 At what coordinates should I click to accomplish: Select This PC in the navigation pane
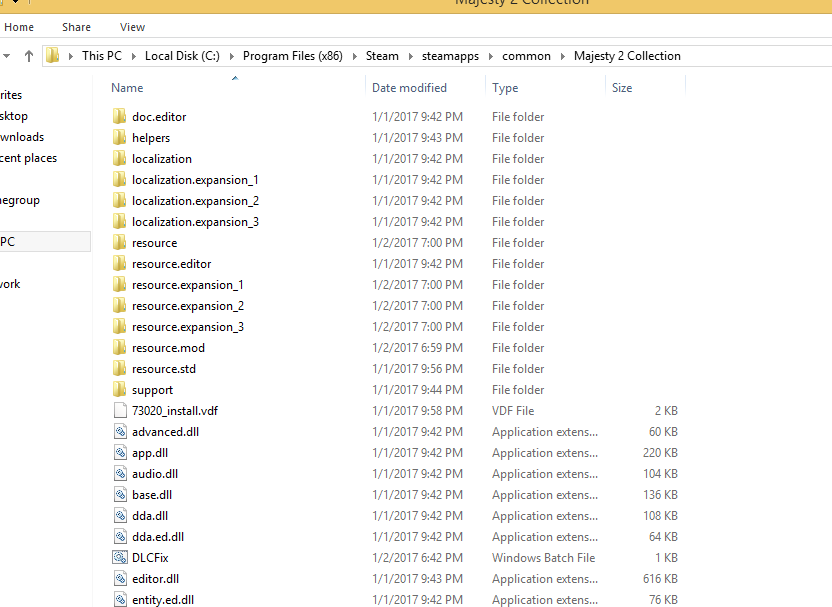[x=45, y=241]
